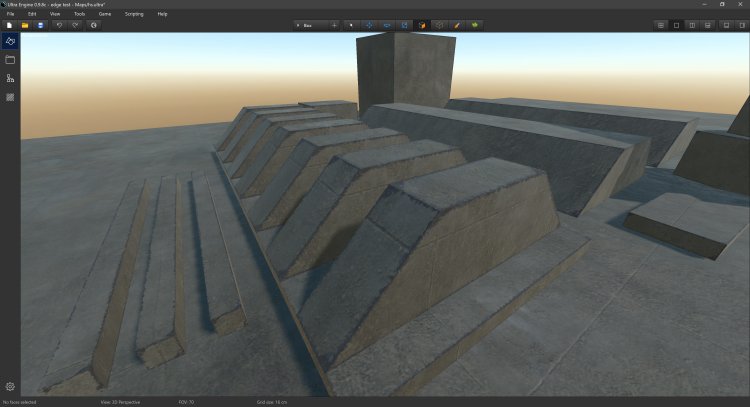750x407 pixels.
Task: Open the project folder panel in sidebar
Action: tap(10, 60)
